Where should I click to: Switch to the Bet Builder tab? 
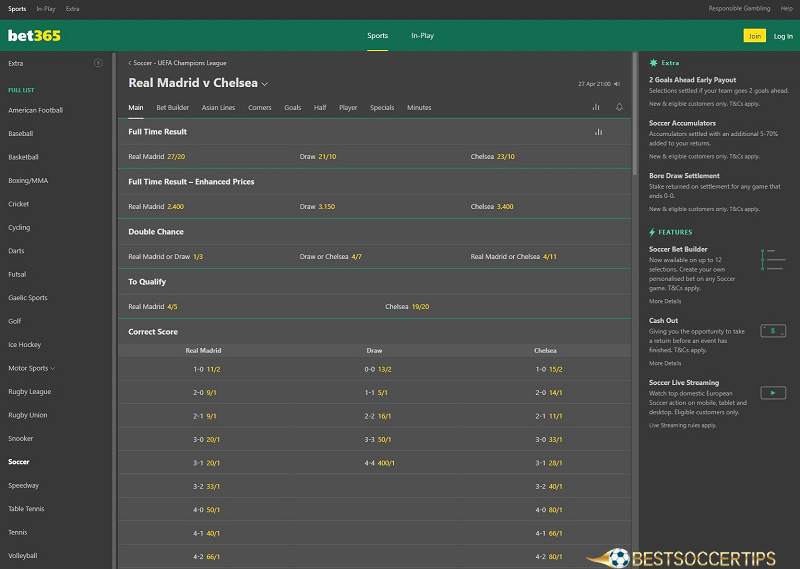(172, 108)
